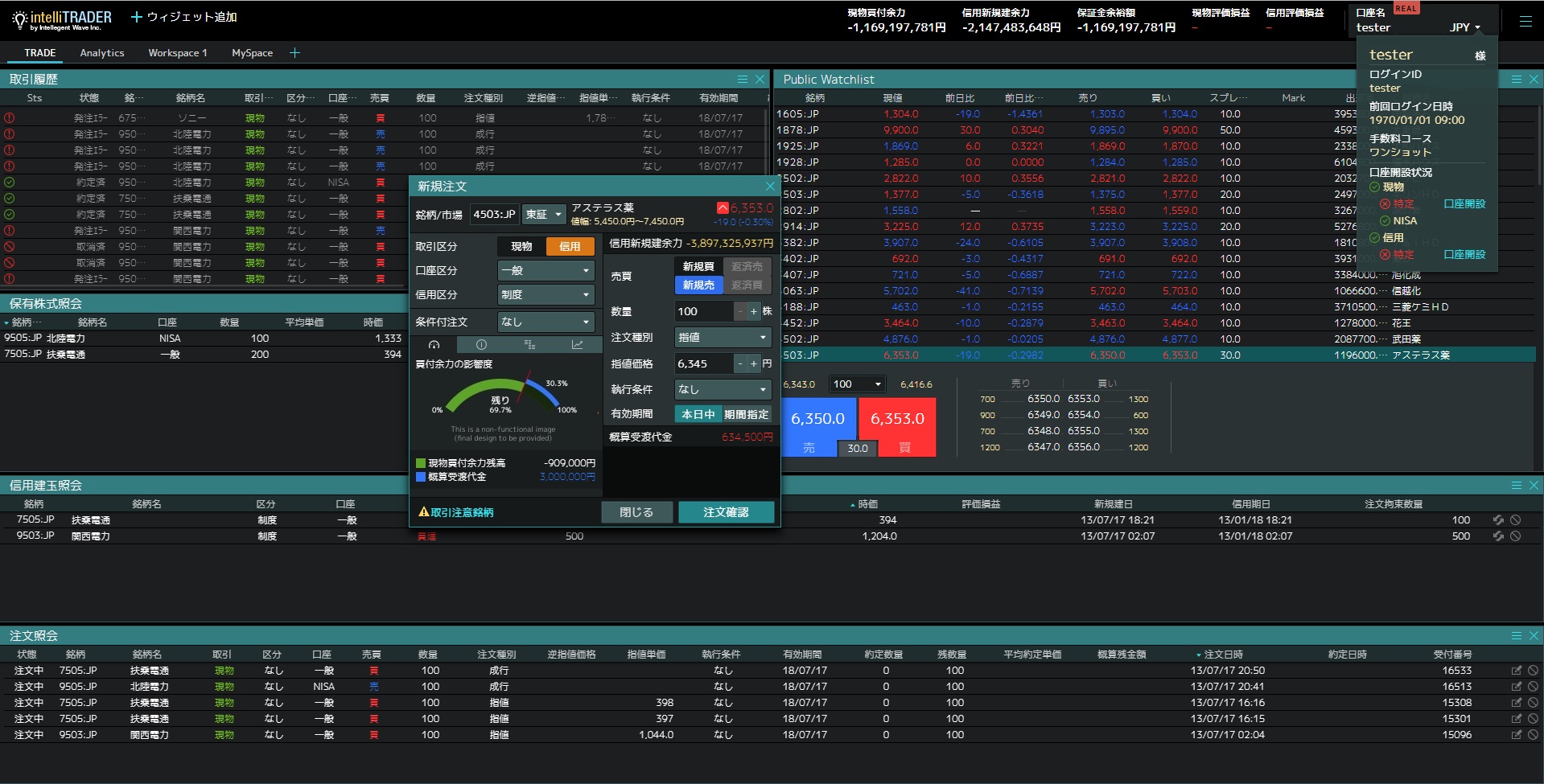
Task: Select 新規買 as the trade side
Action: (x=698, y=267)
